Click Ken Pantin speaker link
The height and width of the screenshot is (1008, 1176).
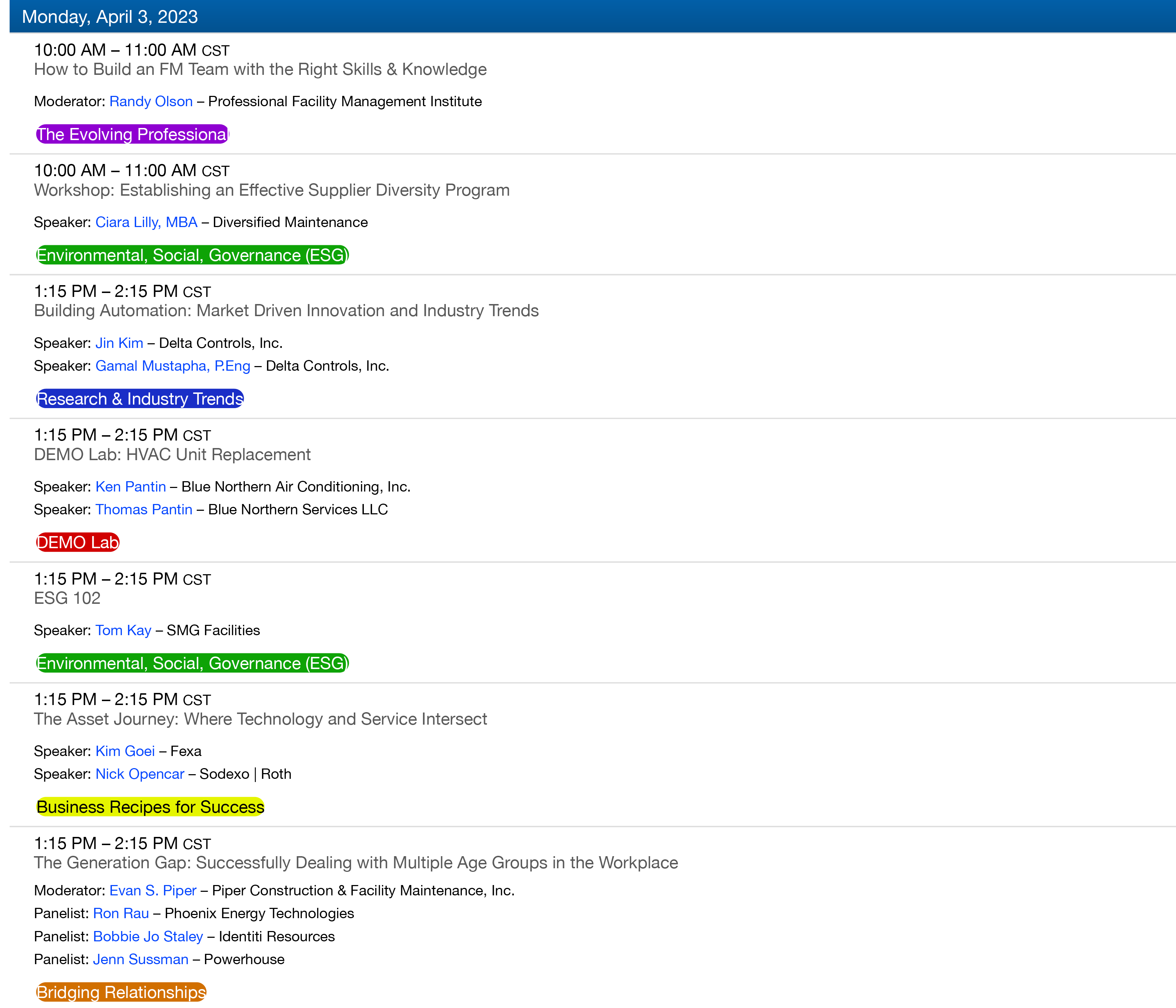(130, 487)
